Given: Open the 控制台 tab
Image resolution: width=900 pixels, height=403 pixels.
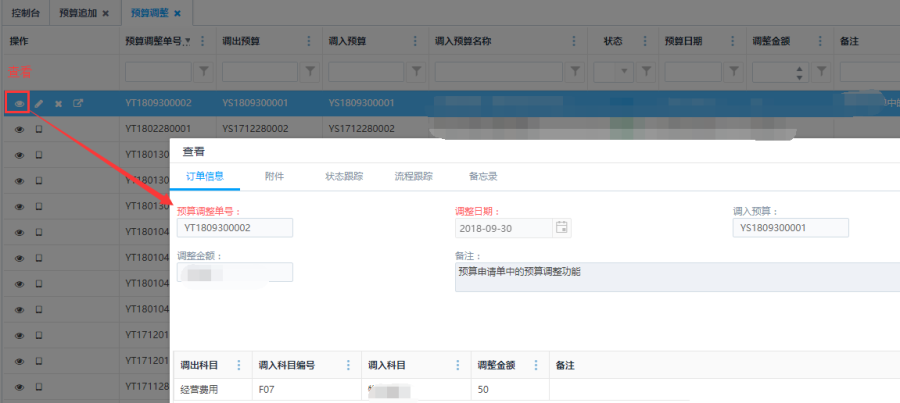Looking at the screenshot, I should click(x=24, y=13).
